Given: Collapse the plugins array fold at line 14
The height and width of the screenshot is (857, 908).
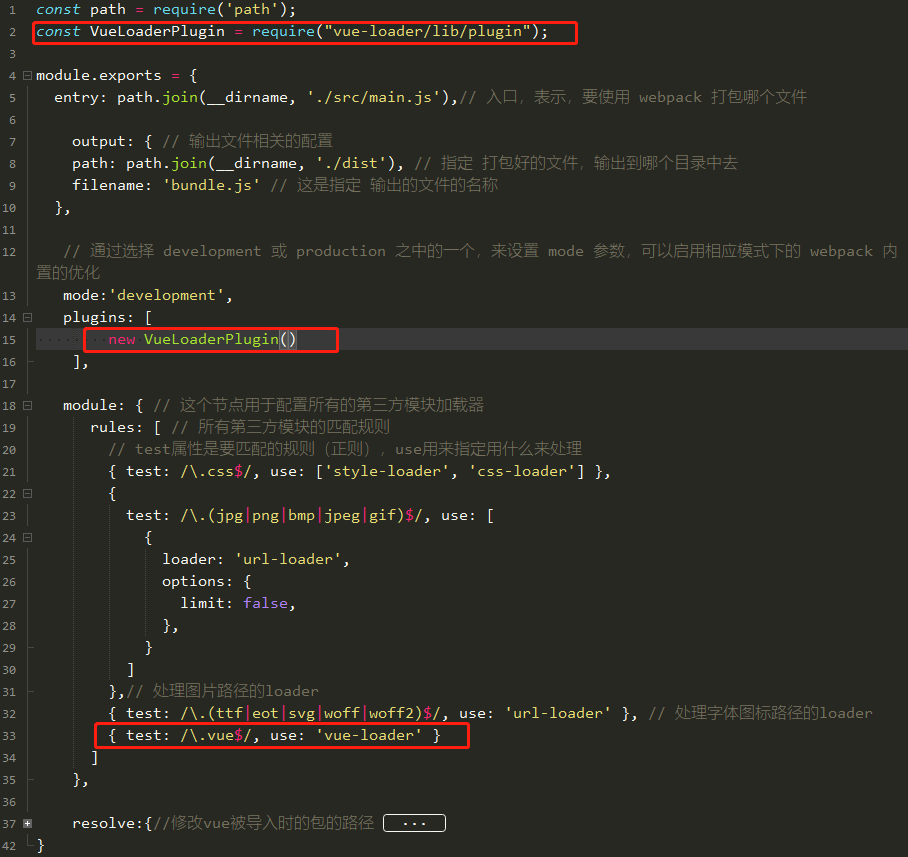Looking at the screenshot, I should [27, 317].
